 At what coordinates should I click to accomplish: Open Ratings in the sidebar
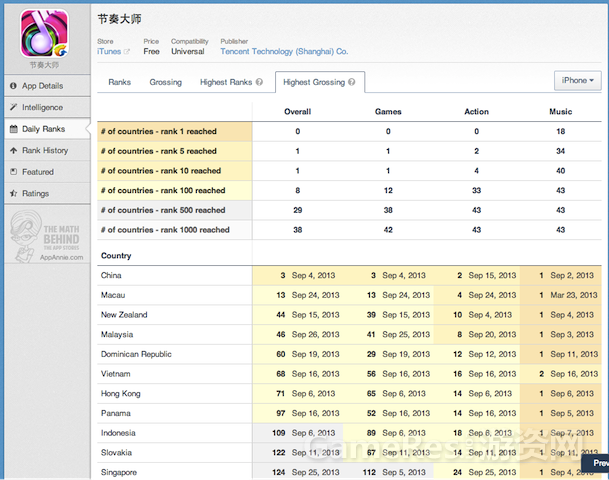(x=47, y=193)
